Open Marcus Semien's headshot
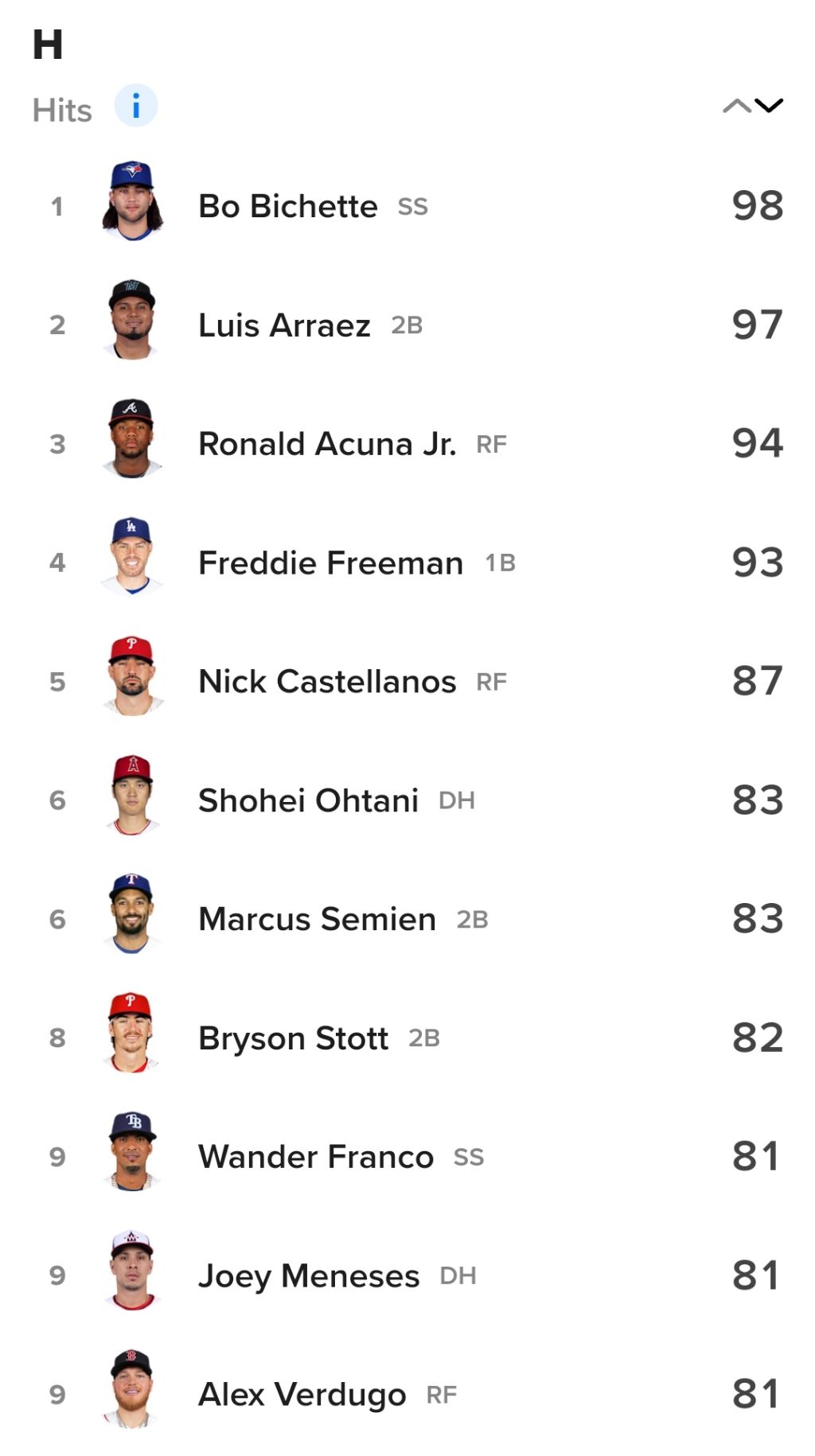815x1456 pixels. 132,914
